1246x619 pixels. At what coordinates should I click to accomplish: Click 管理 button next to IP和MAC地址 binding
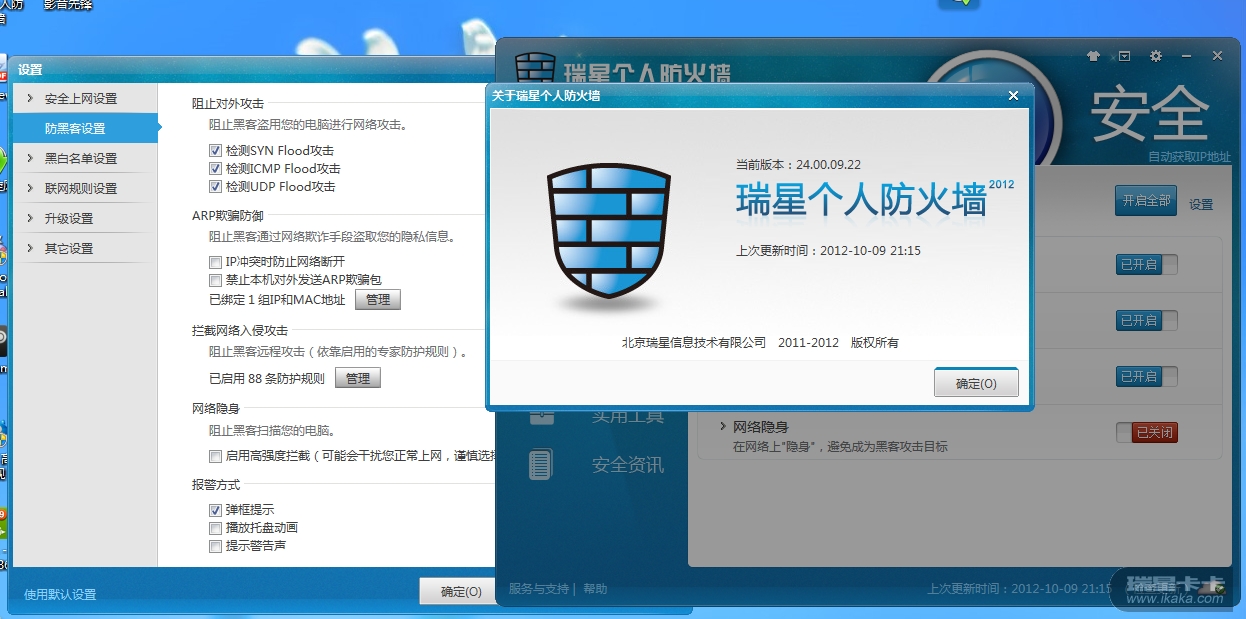pyautogui.click(x=378, y=299)
